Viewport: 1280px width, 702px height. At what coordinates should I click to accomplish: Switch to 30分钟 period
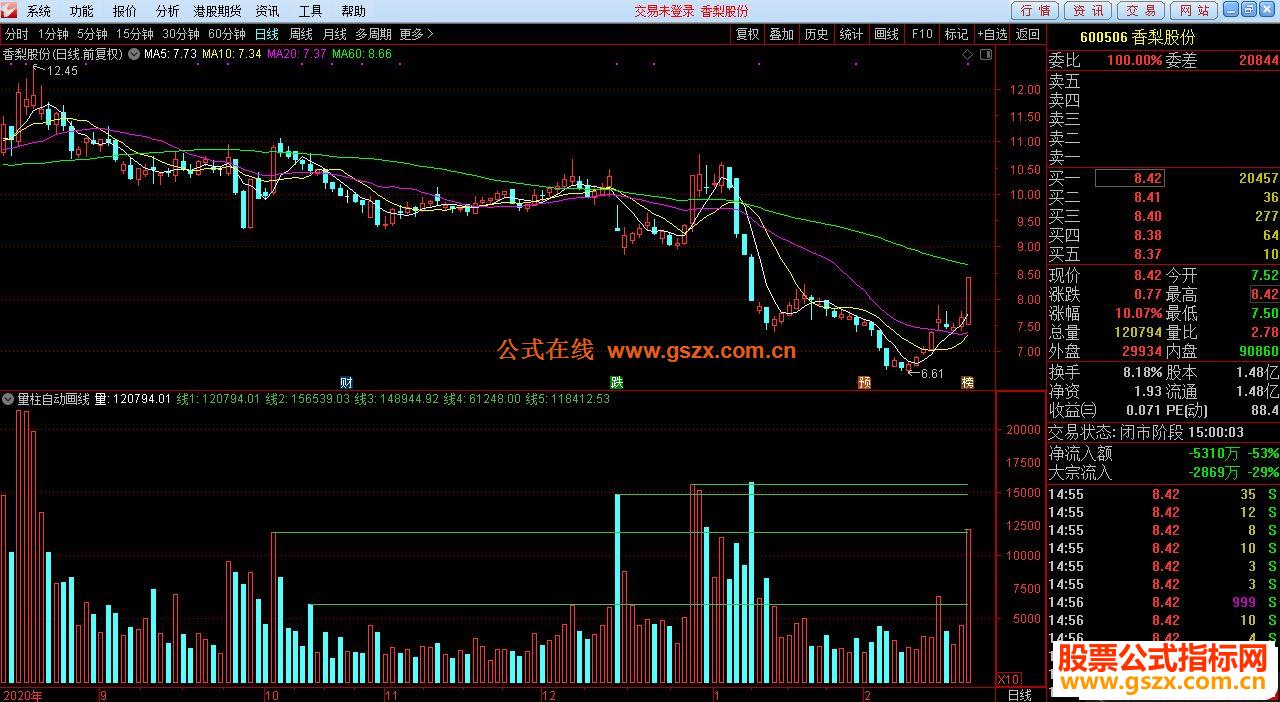click(x=181, y=33)
